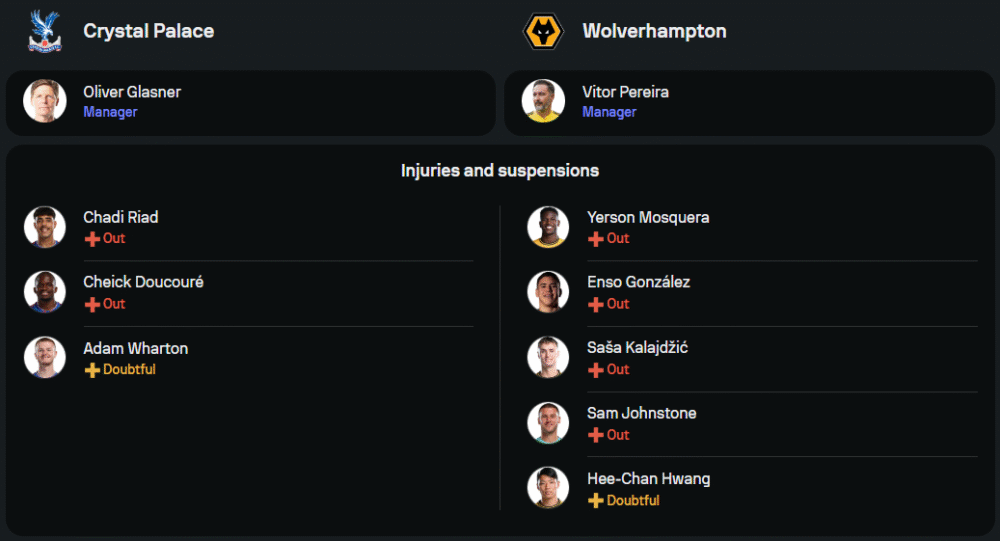The image size is (1000, 541).
Task: Click the Injuries and suspensions heading
Action: (500, 170)
